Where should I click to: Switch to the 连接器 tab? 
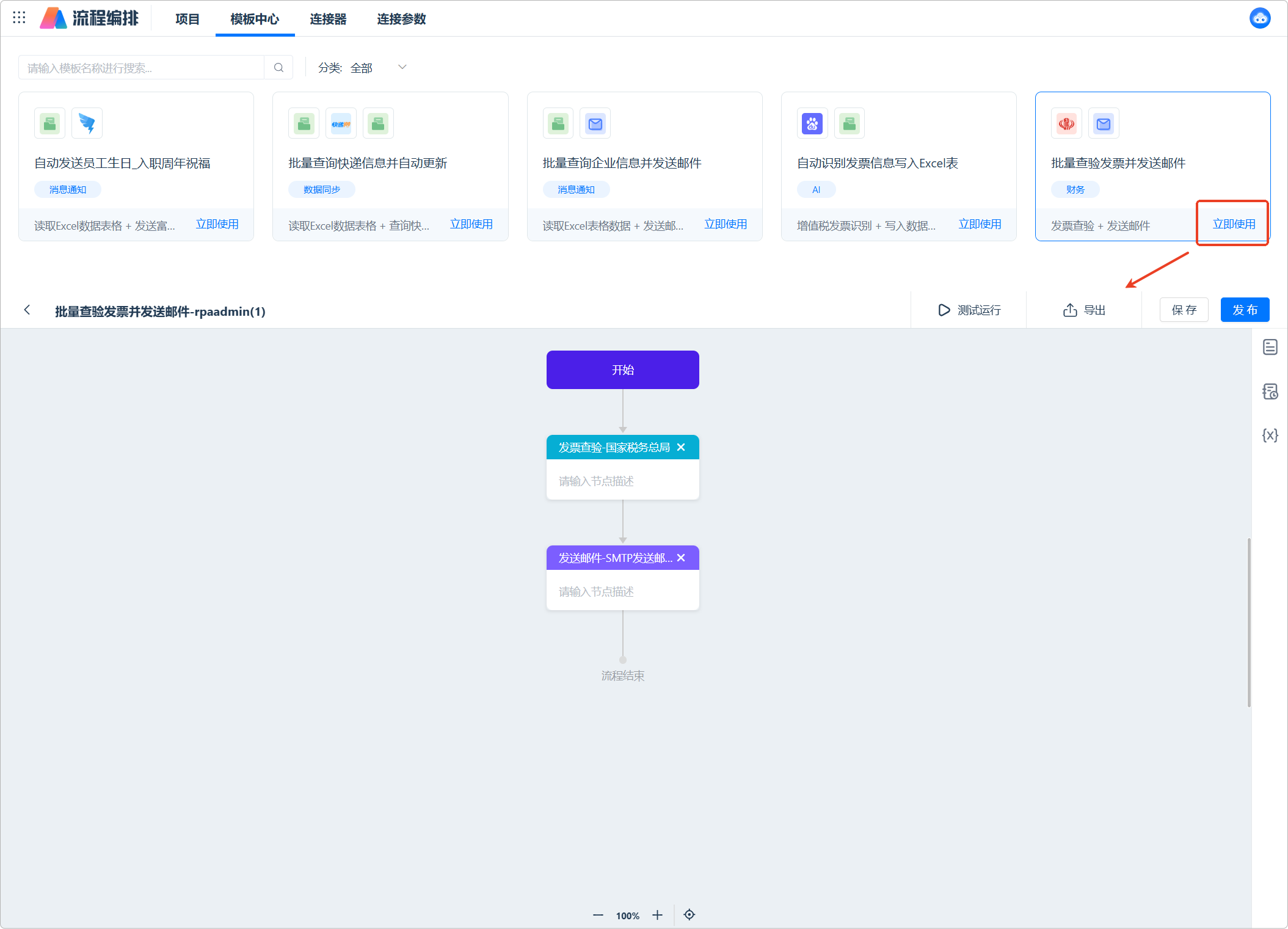(328, 20)
